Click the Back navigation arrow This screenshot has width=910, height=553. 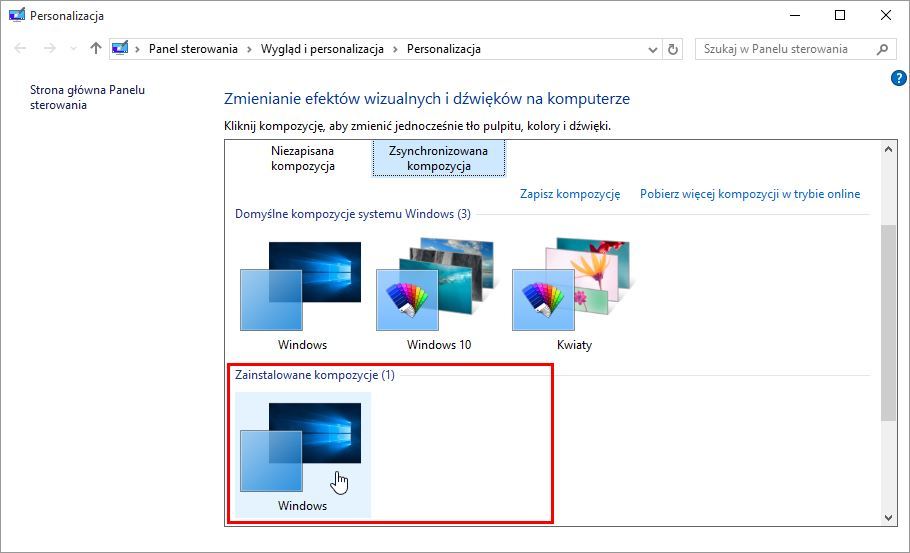coord(20,48)
